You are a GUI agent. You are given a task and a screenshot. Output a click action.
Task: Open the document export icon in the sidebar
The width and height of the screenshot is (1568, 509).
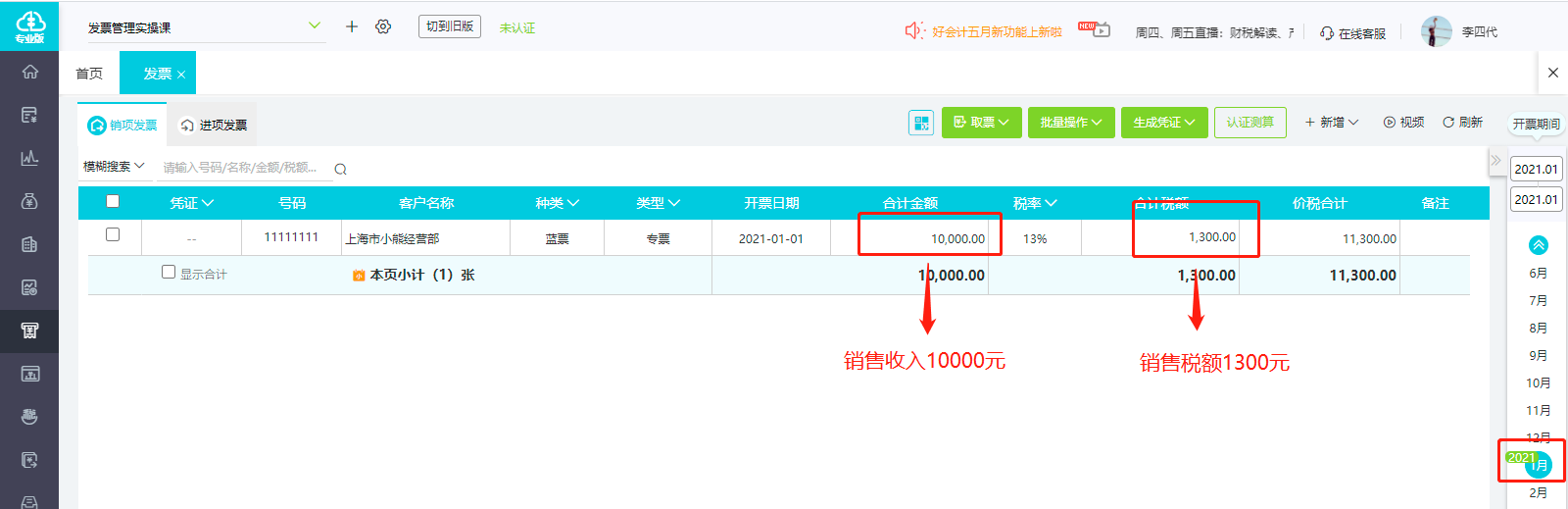tap(29, 460)
